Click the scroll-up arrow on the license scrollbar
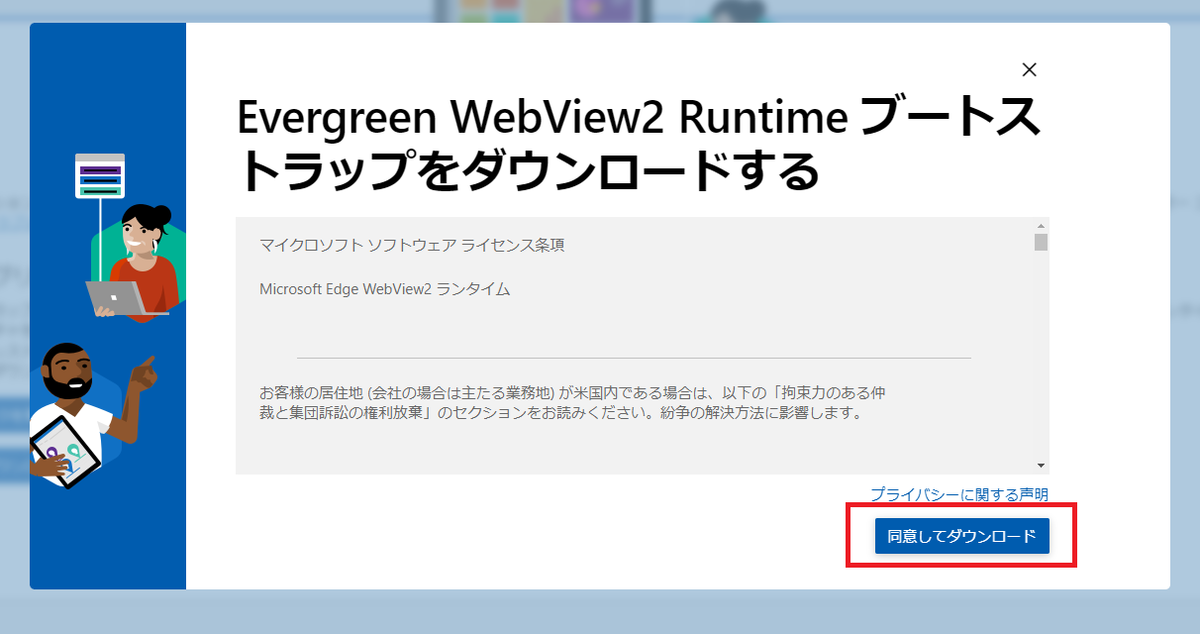Image resolution: width=1200 pixels, height=634 pixels. tap(1041, 227)
